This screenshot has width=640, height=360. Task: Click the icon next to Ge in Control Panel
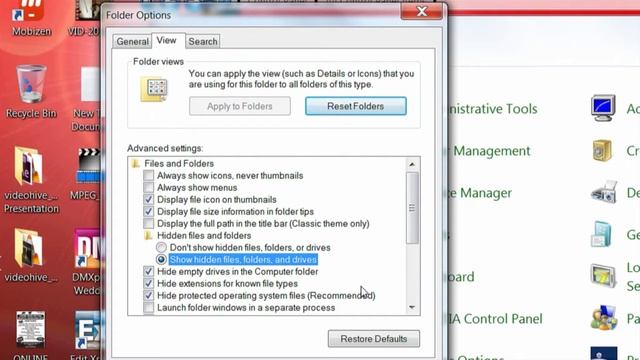[x=601, y=234]
